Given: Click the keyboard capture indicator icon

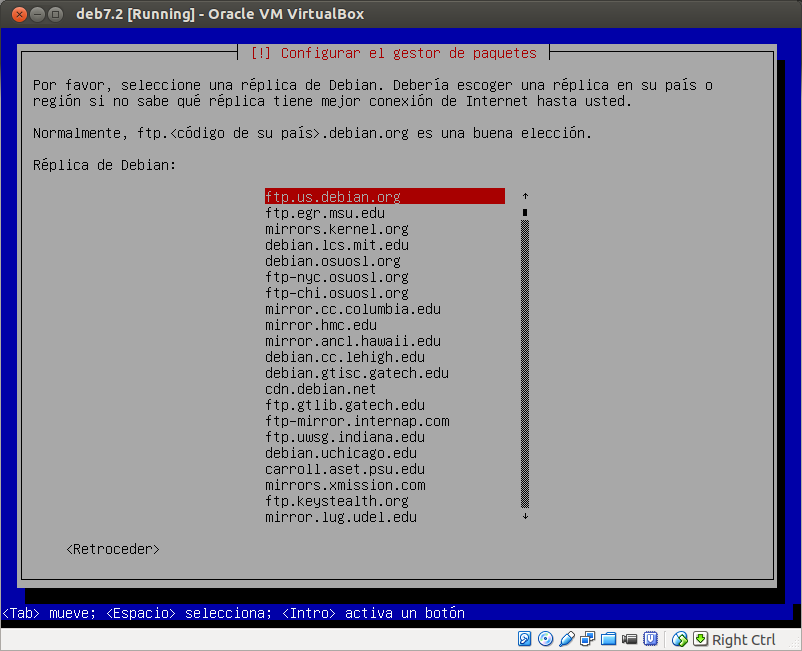Looking at the screenshot, I should click(x=699, y=639).
